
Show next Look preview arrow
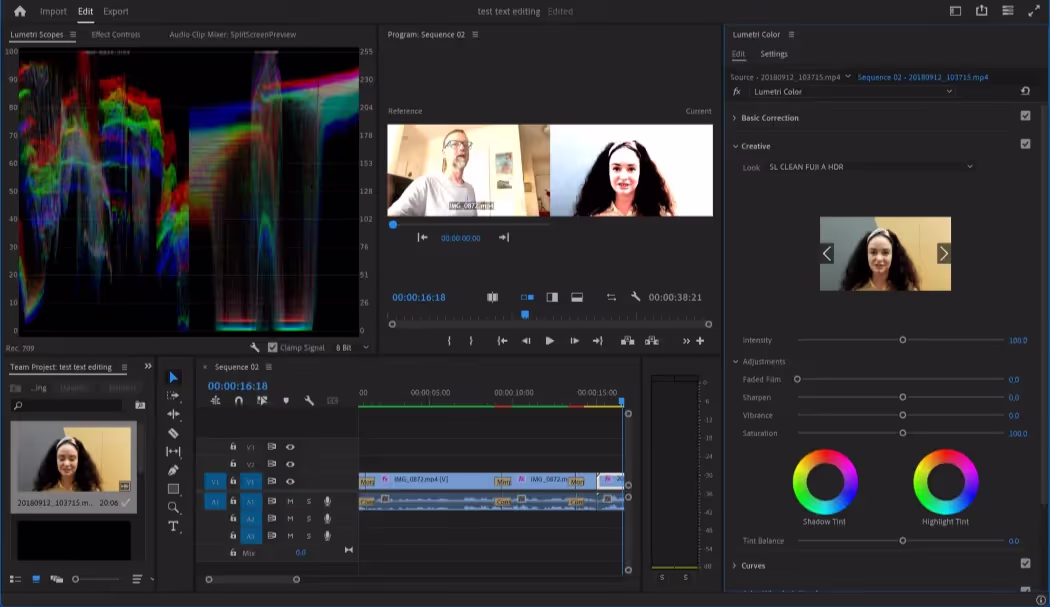tap(944, 253)
